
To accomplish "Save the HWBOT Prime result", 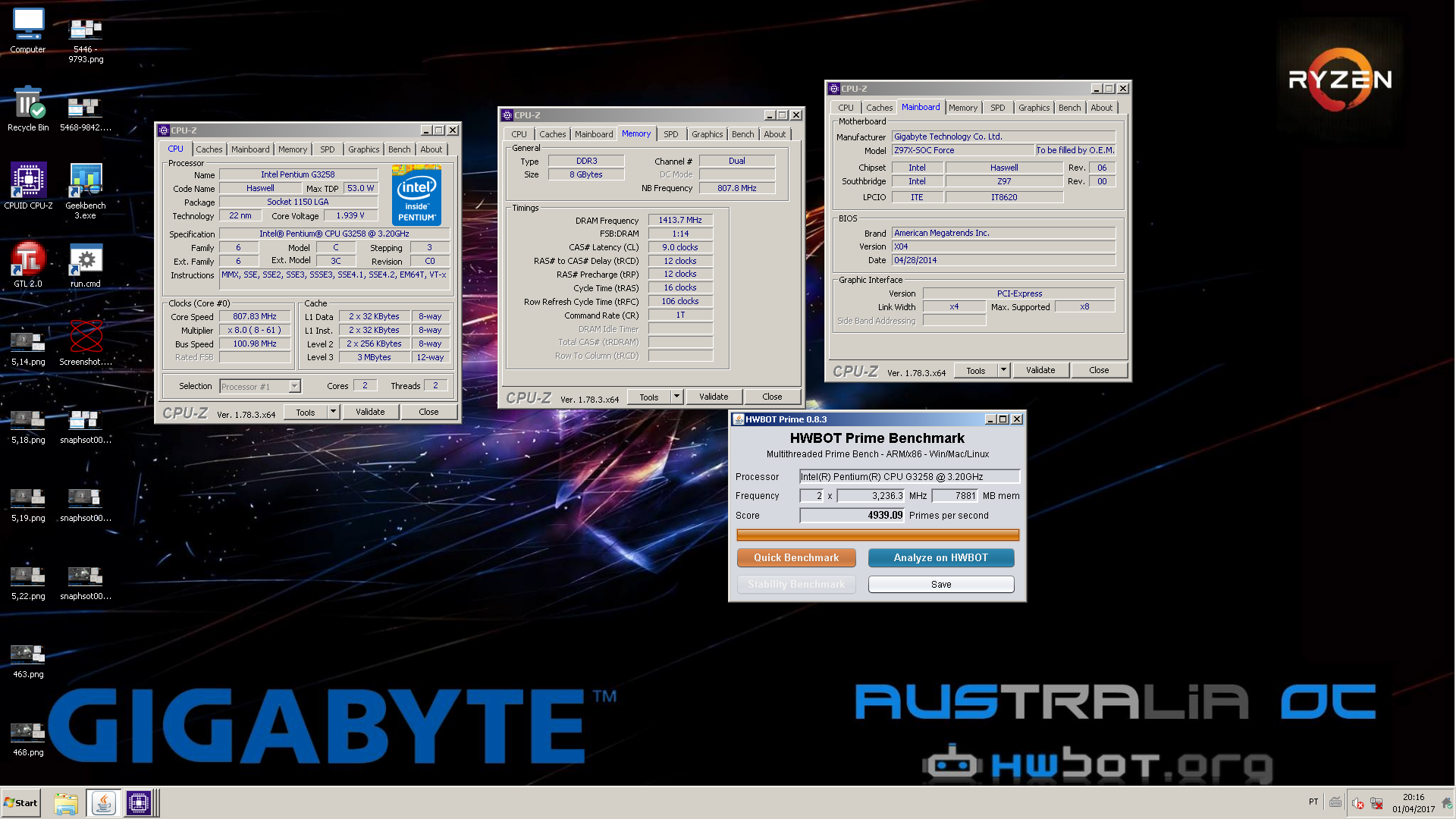I will (941, 584).
